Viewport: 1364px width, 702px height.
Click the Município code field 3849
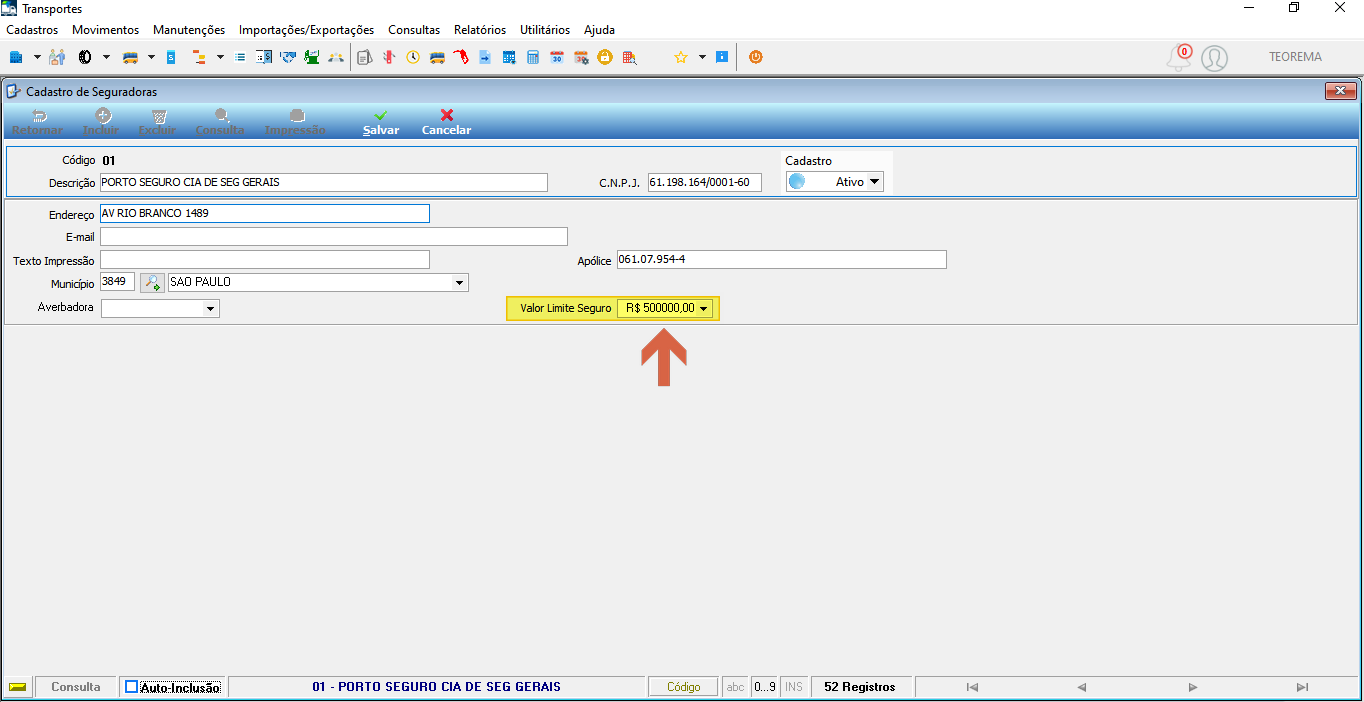(117, 282)
